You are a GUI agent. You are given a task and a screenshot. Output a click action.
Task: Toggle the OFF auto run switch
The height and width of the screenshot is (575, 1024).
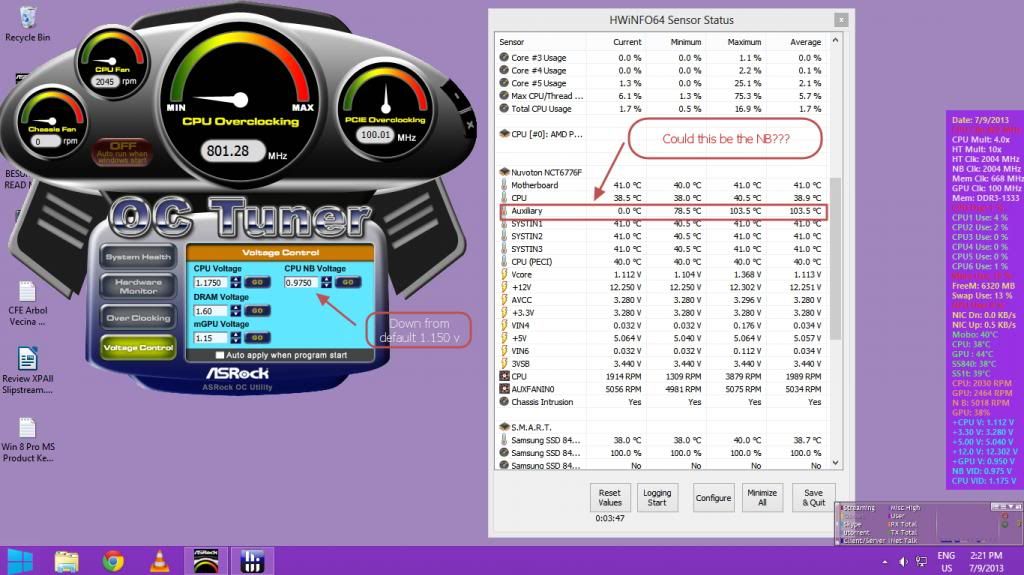point(122,151)
